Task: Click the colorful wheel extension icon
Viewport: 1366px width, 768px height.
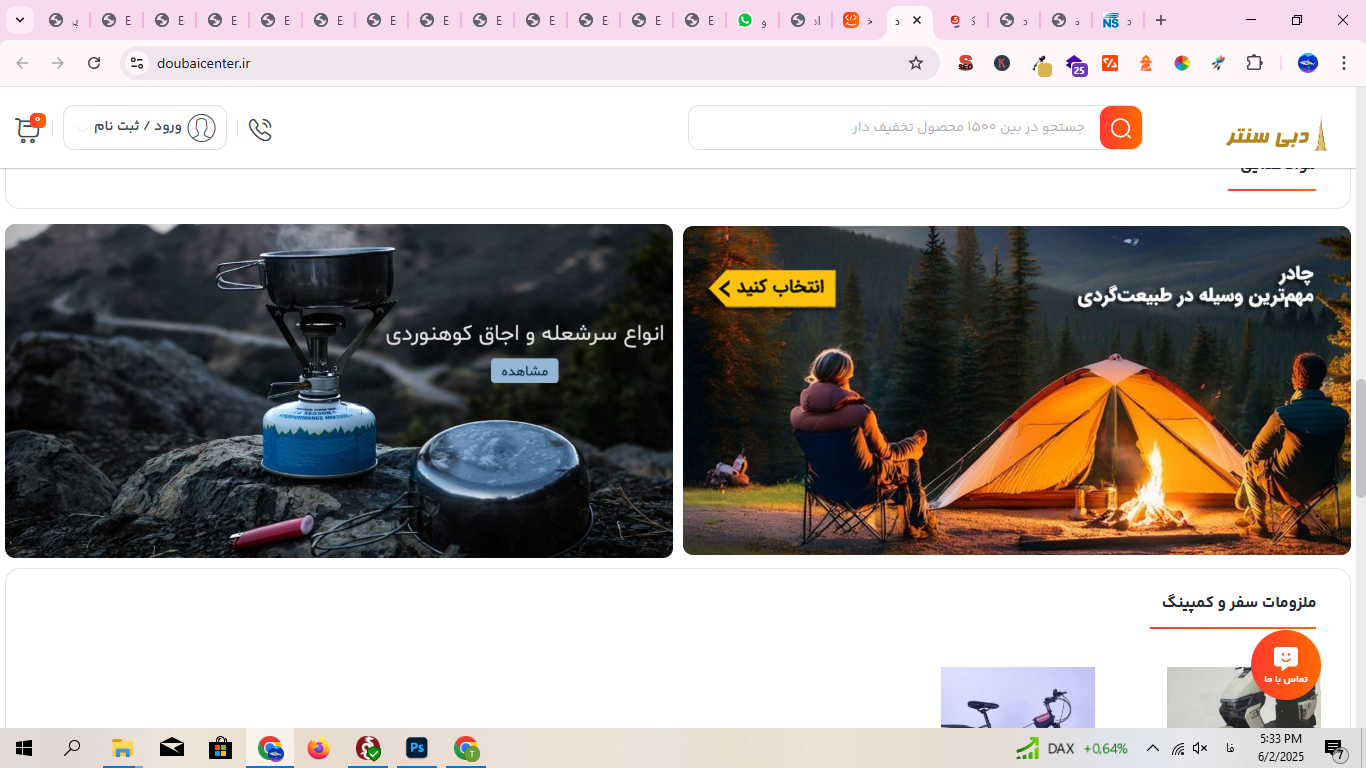Action: (1182, 63)
